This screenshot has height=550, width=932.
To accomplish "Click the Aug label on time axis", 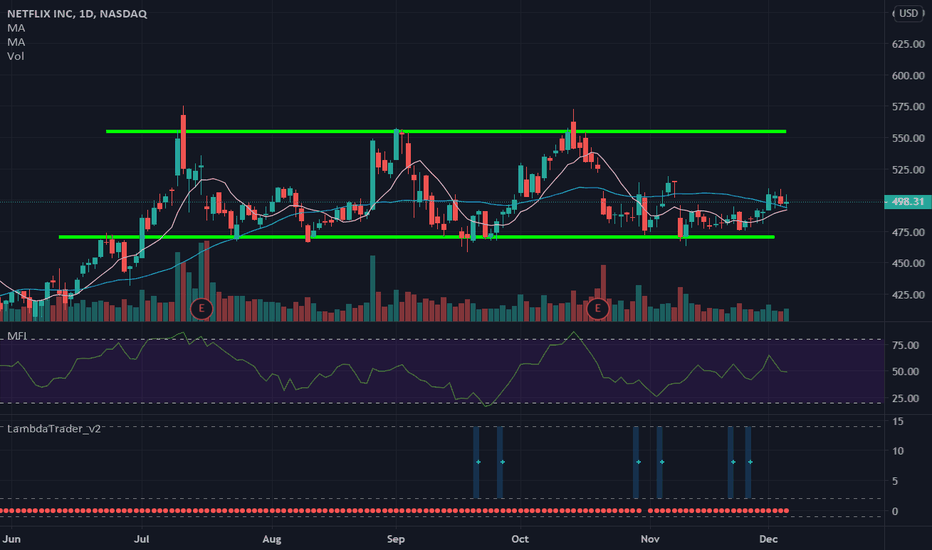I will click(271, 539).
